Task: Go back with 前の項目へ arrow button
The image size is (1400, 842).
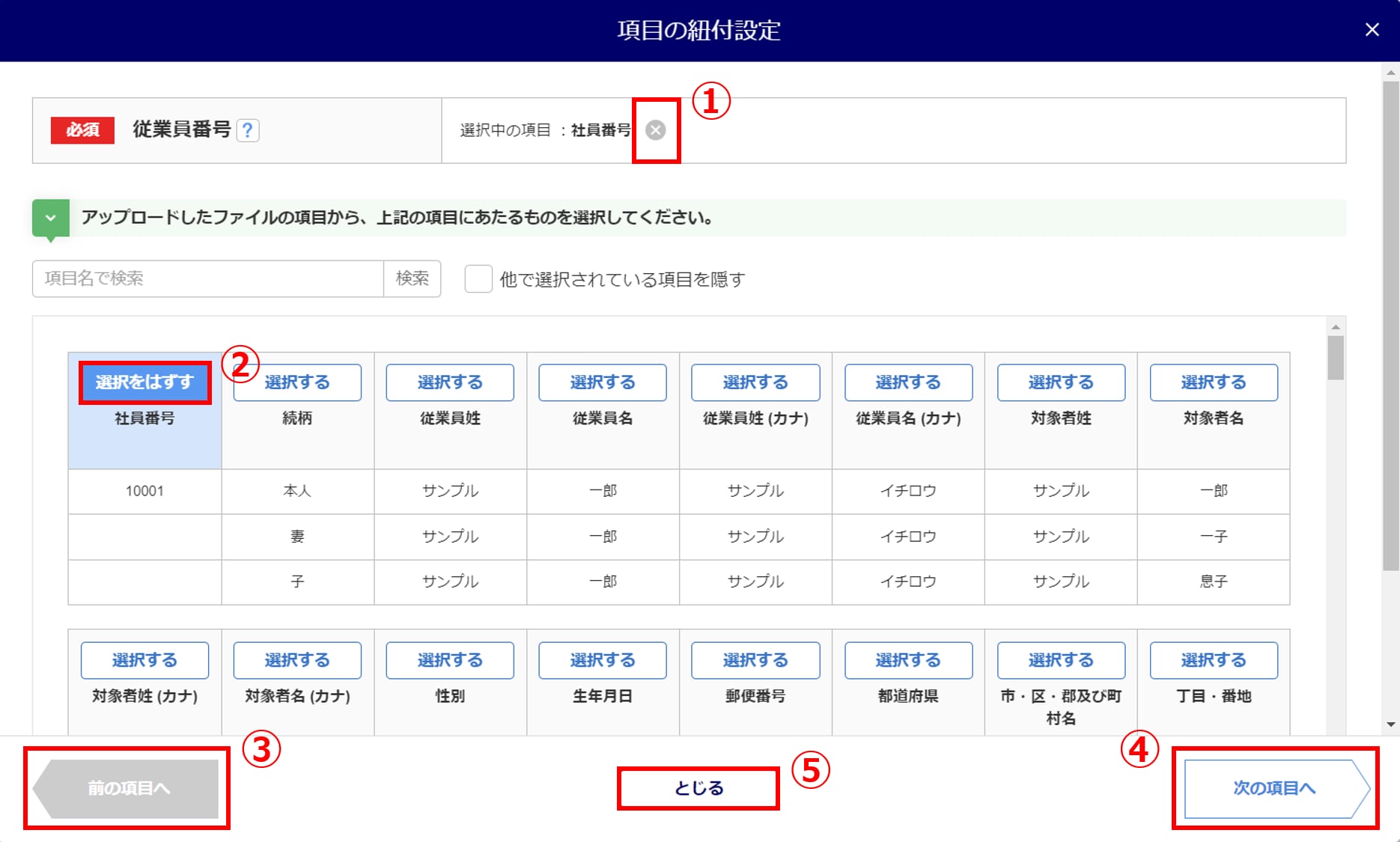Action: [126, 788]
